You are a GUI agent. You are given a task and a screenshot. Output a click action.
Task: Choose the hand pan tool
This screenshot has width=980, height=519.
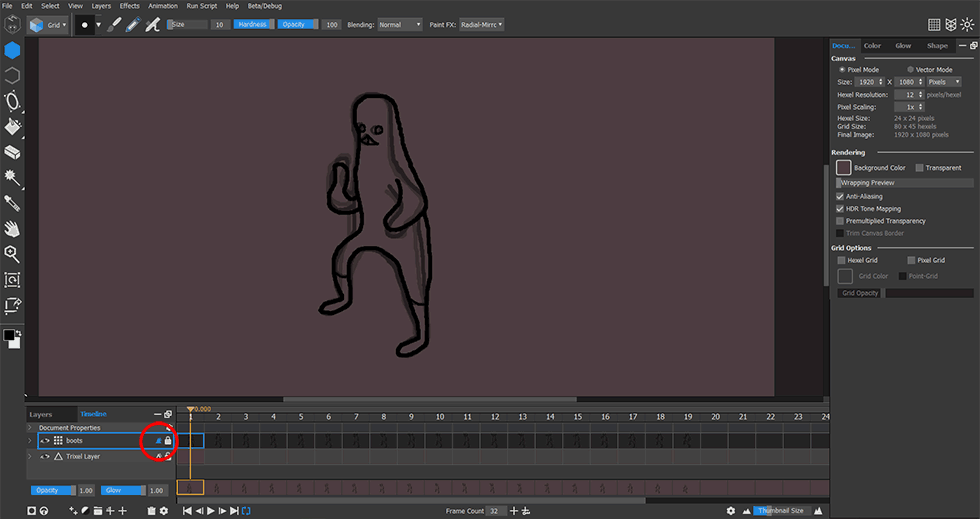pyautogui.click(x=13, y=229)
